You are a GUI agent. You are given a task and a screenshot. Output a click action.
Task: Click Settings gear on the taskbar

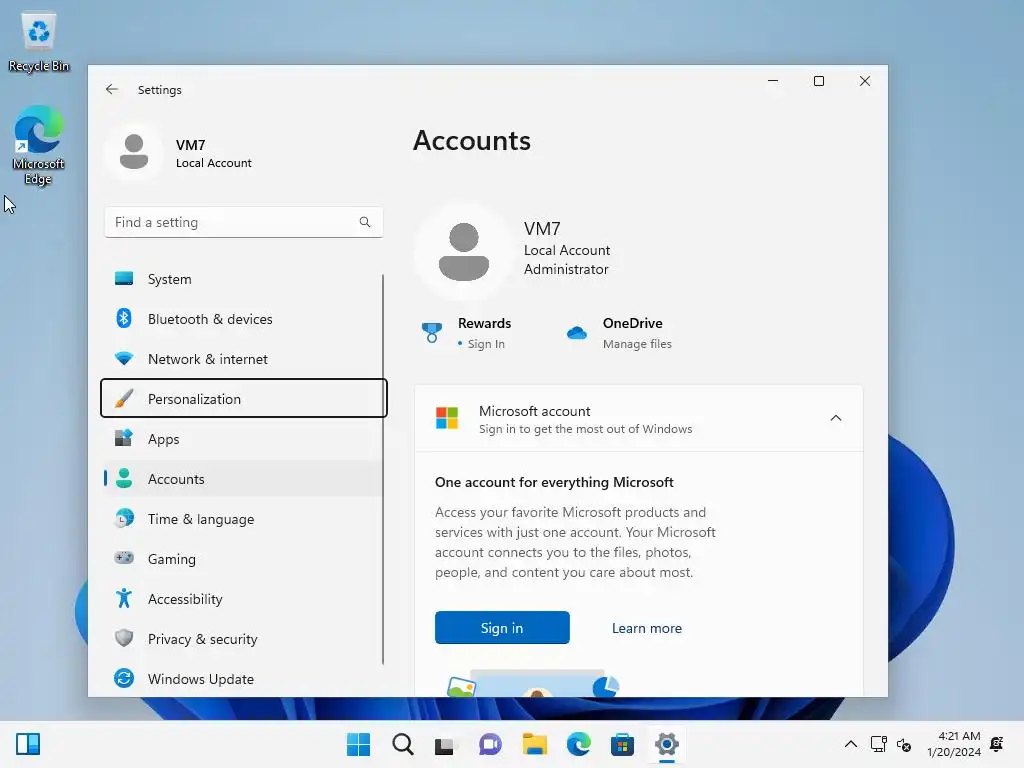coord(666,744)
